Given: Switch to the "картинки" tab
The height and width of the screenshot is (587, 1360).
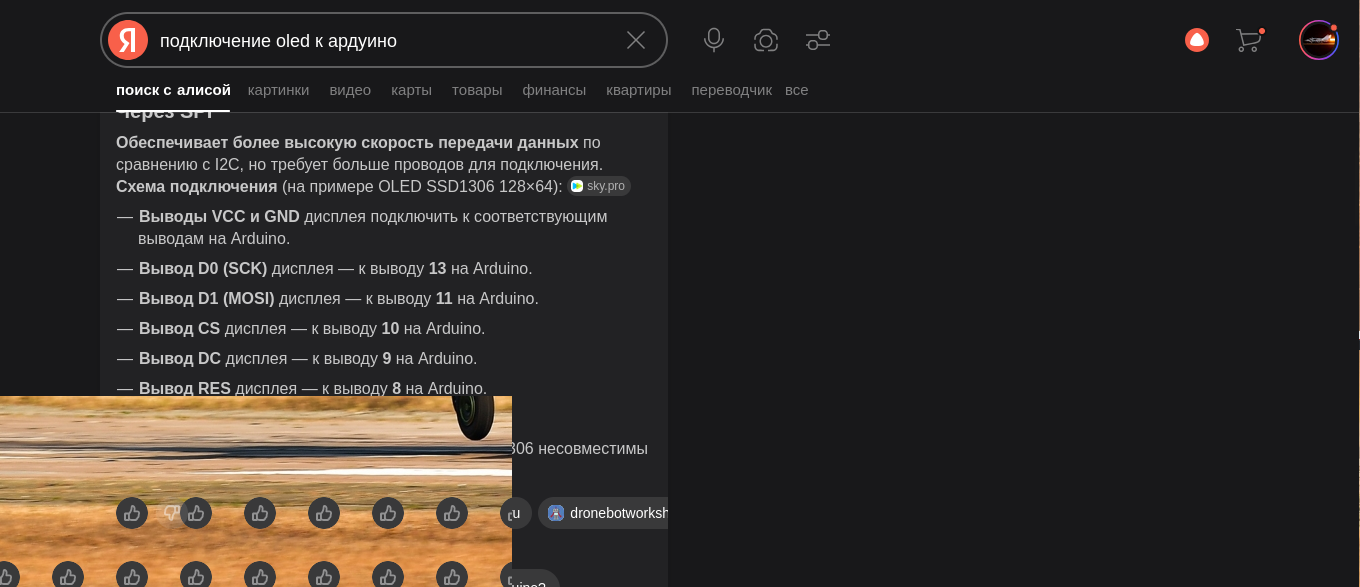Looking at the screenshot, I should [279, 90].
